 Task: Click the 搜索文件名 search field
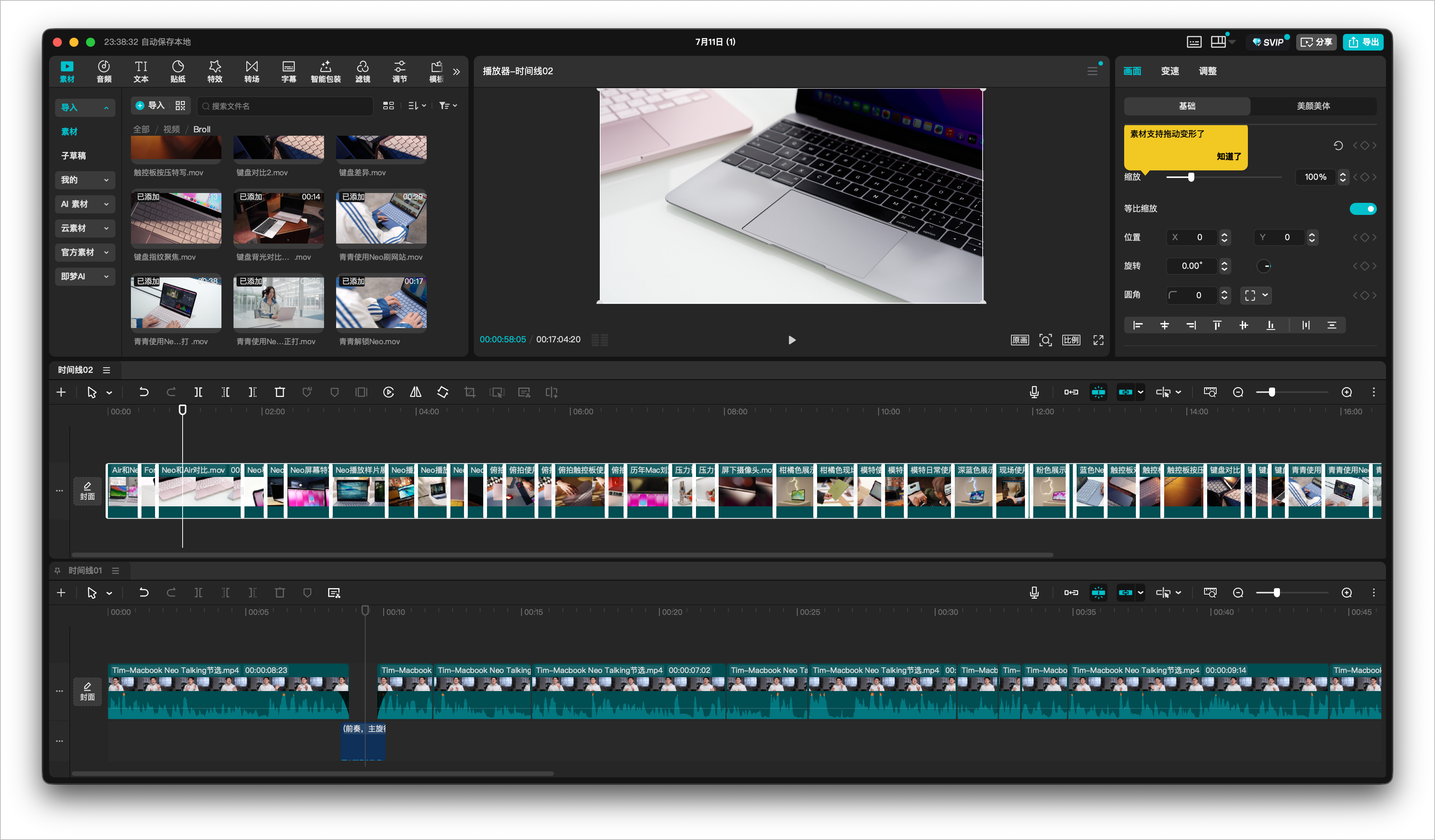point(285,106)
